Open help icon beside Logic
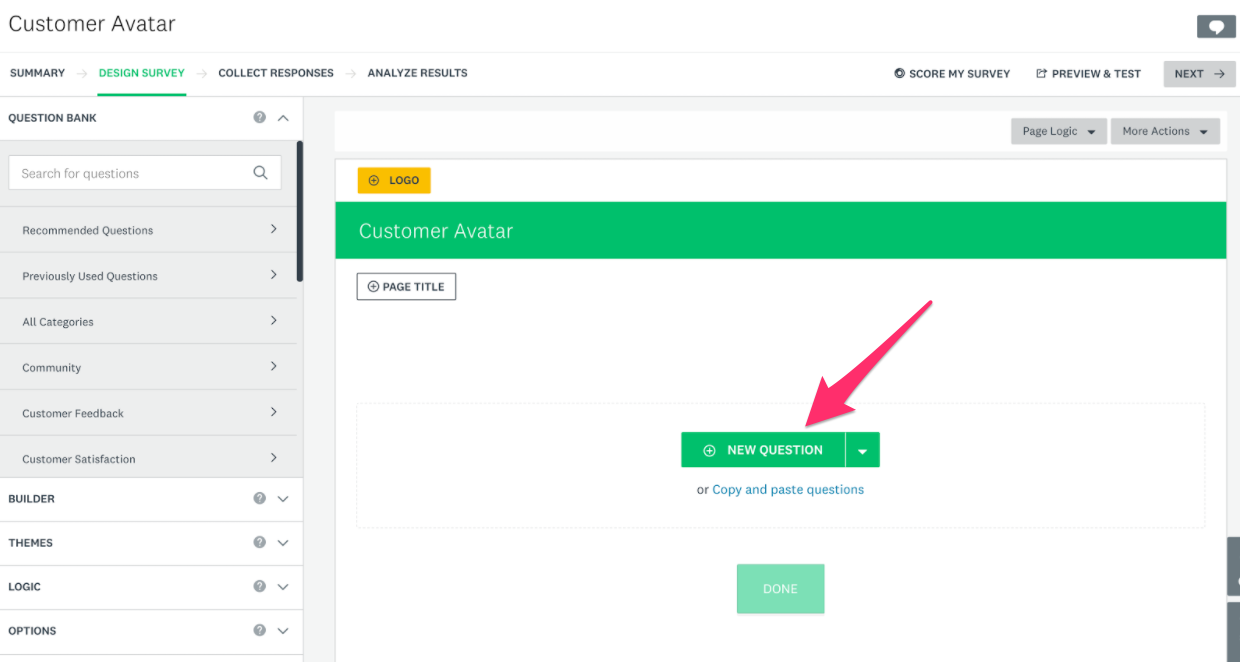Screen dimensions: 1240x662 click(x=260, y=586)
